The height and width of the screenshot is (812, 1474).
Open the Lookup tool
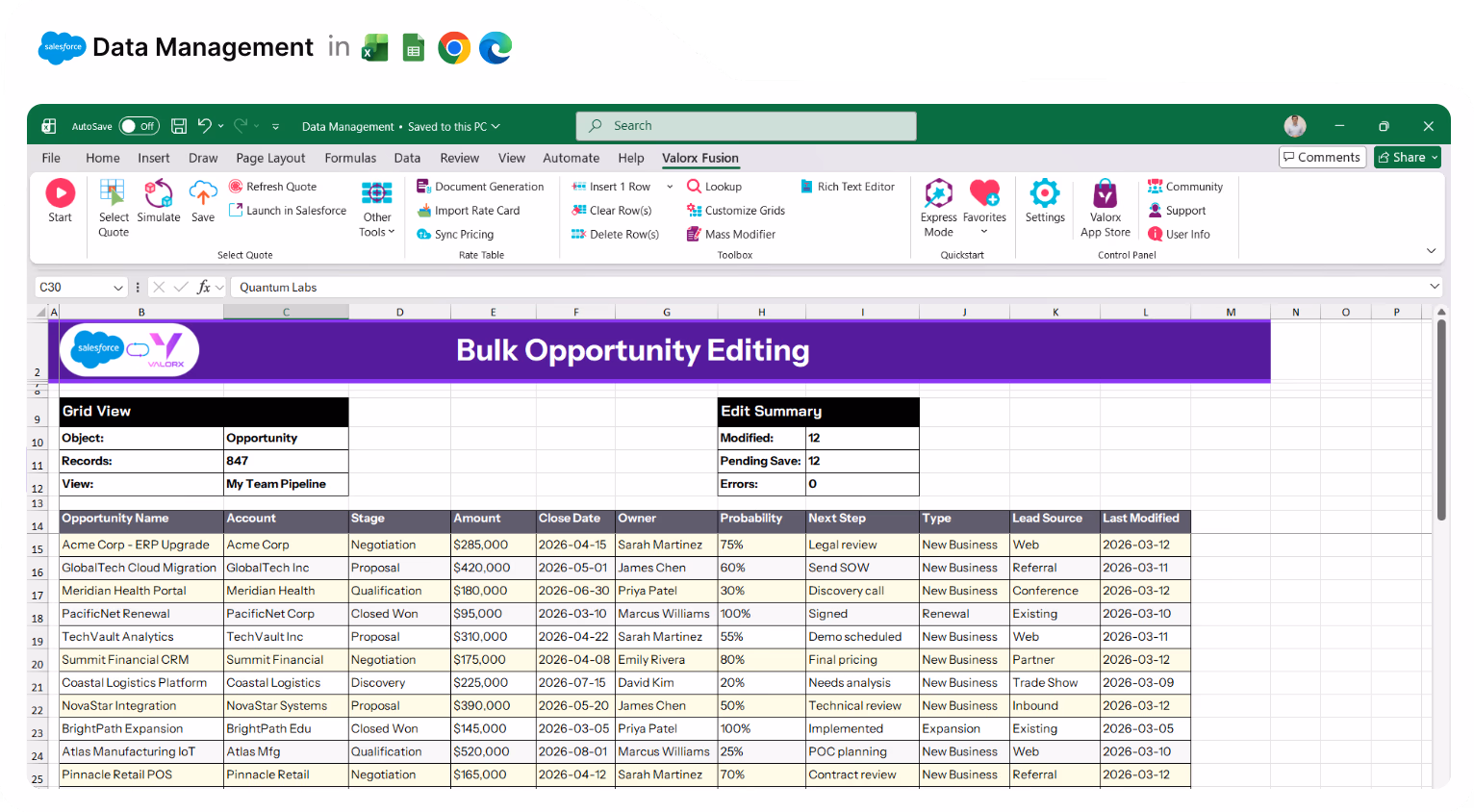coord(714,187)
